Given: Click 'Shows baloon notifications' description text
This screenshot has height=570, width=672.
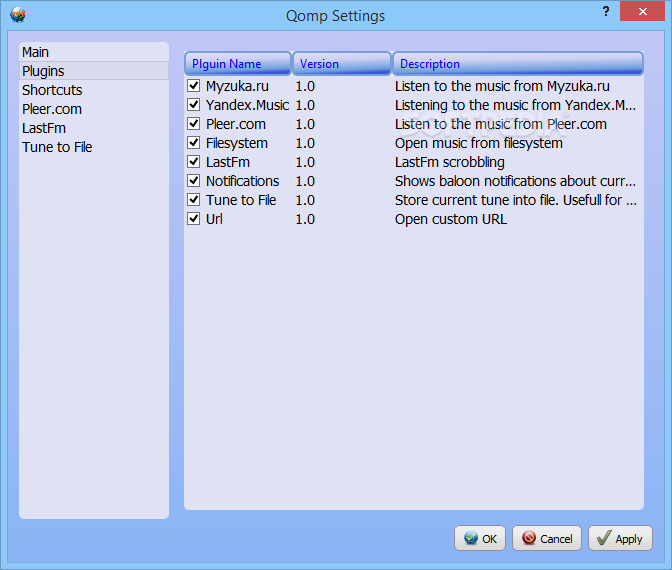Looking at the screenshot, I should coord(516,181).
